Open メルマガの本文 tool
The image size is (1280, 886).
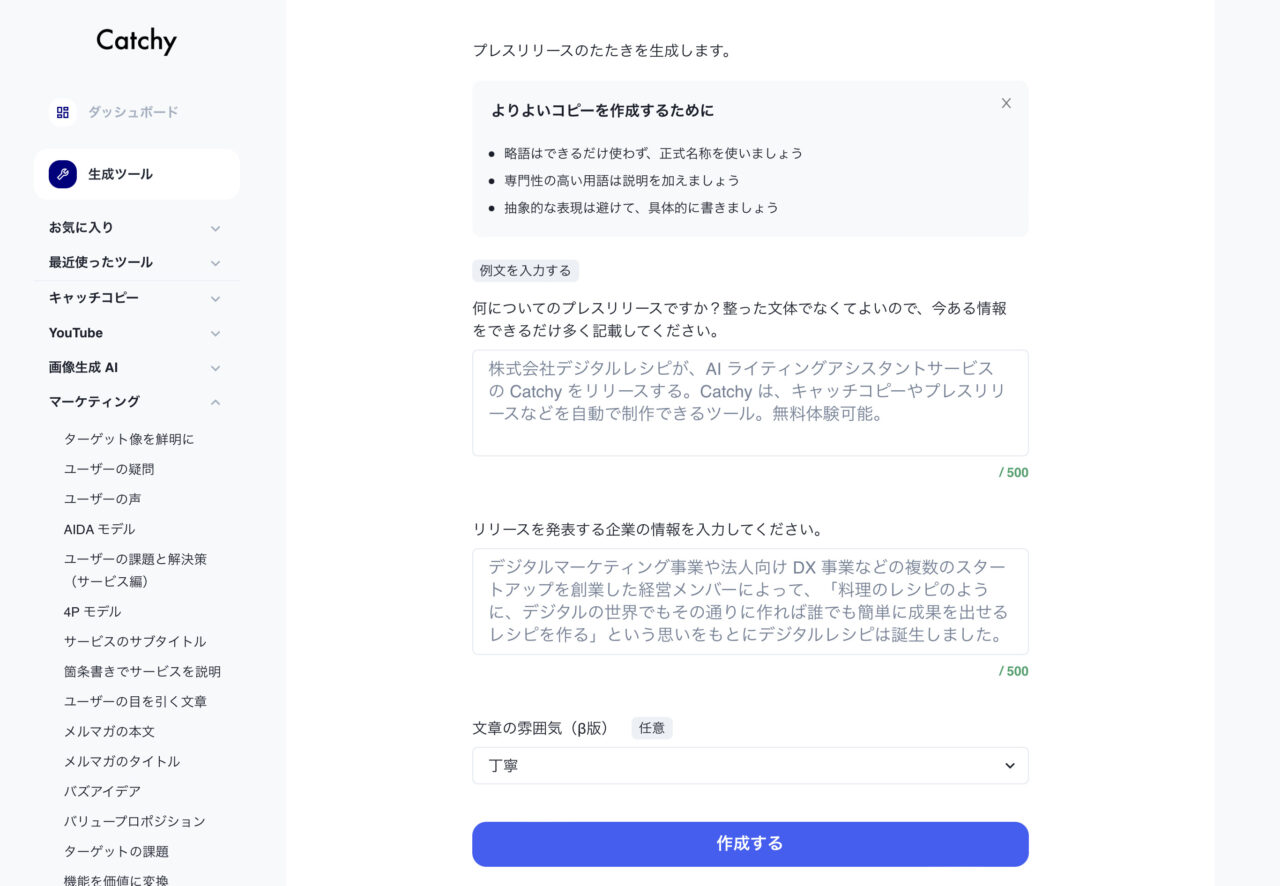click(109, 731)
